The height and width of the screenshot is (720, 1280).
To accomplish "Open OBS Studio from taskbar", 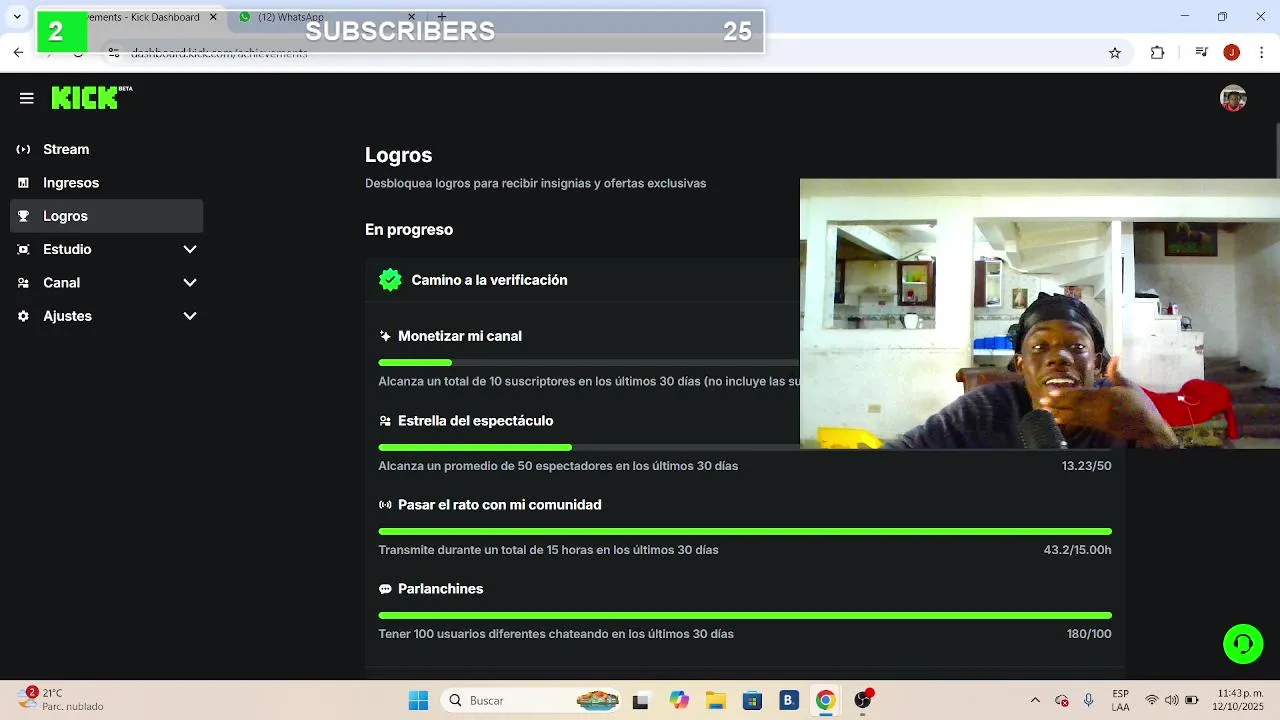I will point(862,700).
